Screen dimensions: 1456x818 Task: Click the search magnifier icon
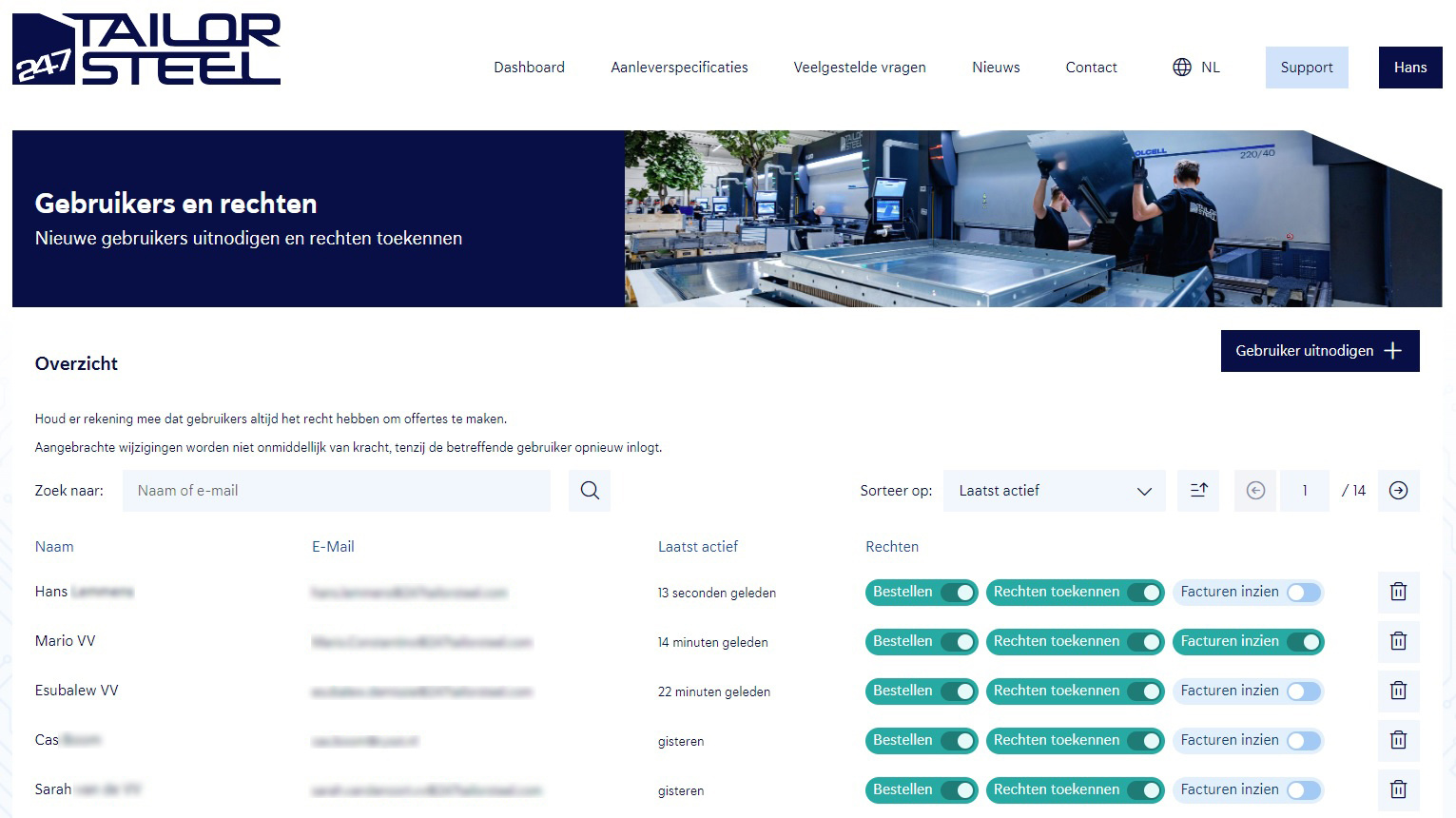(590, 491)
